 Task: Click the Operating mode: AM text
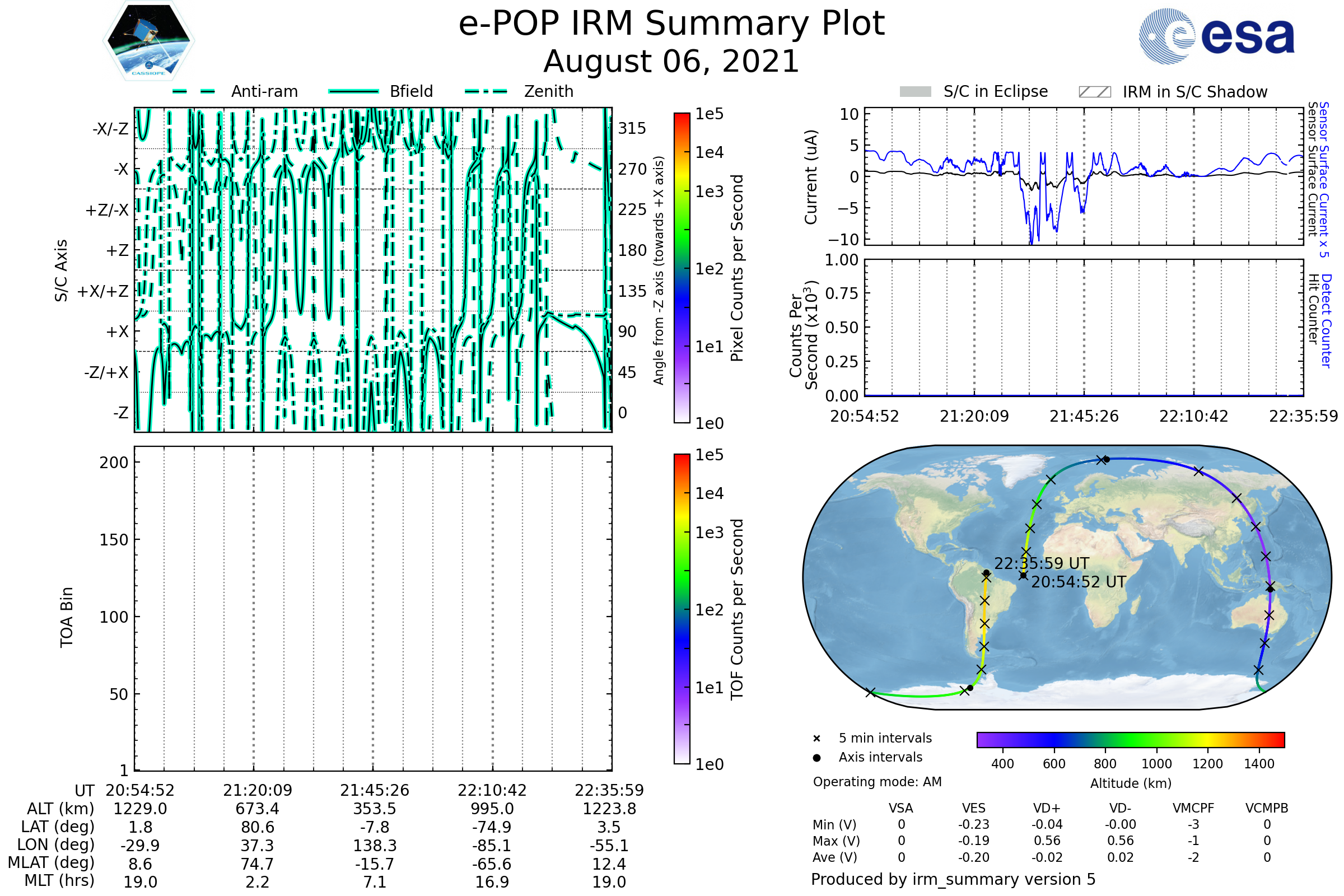coord(877,782)
